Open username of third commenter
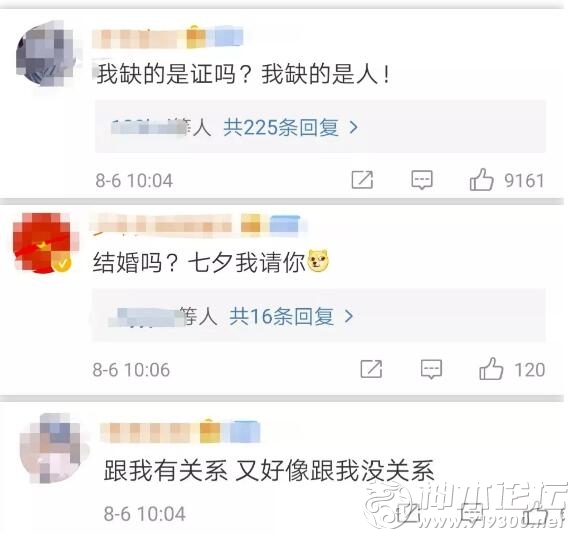This screenshot has width=573, height=534. (180, 431)
